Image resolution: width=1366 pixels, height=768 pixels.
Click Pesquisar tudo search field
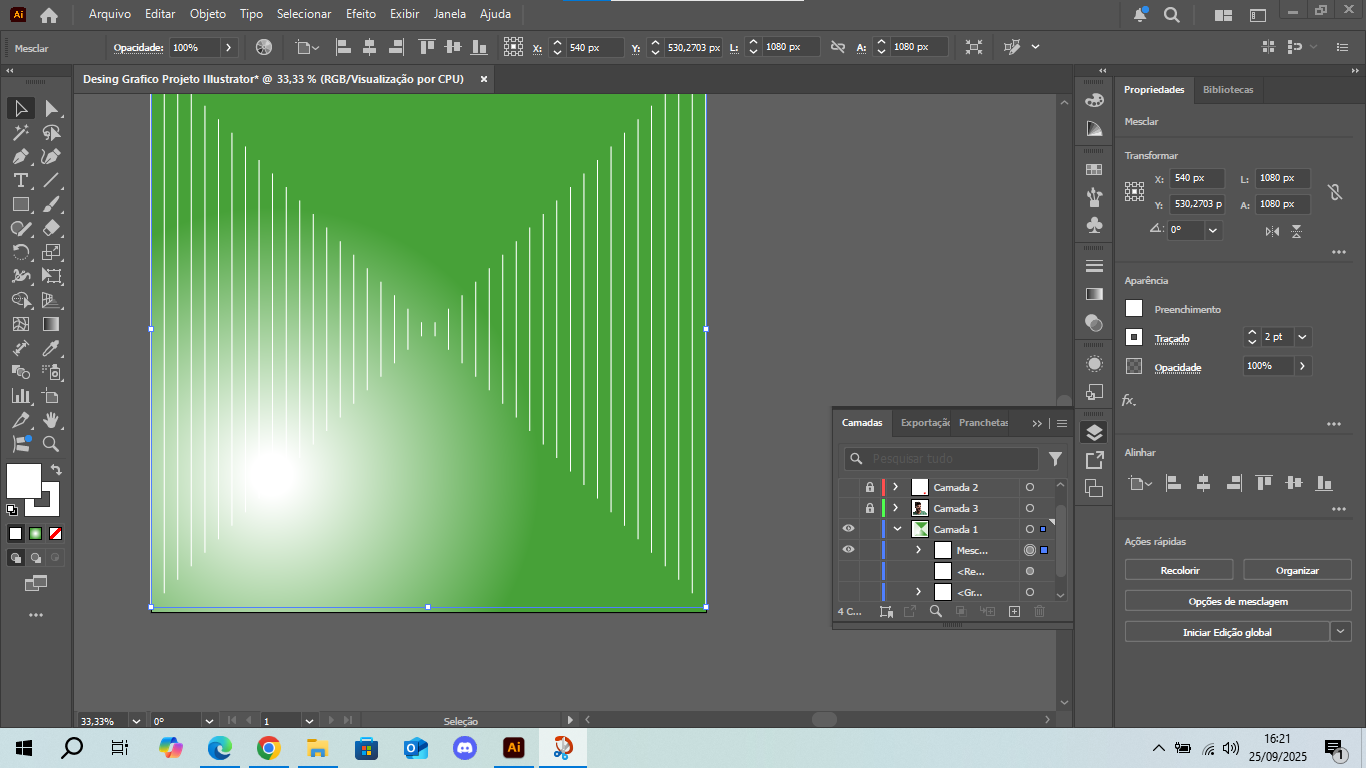(941, 459)
